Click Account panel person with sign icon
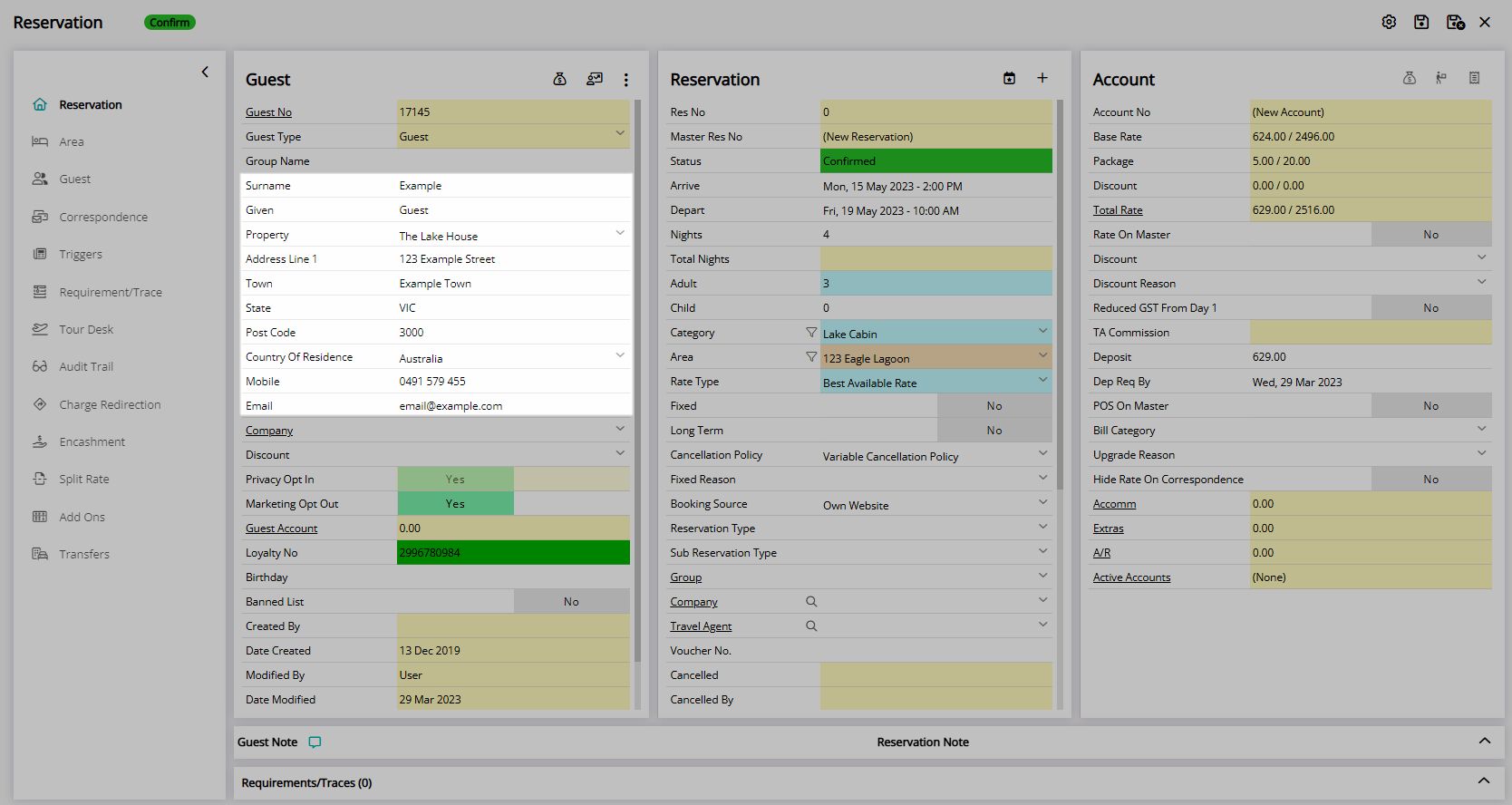Image resolution: width=1512 pixels, height=805 pixels. pos(1441,78)
